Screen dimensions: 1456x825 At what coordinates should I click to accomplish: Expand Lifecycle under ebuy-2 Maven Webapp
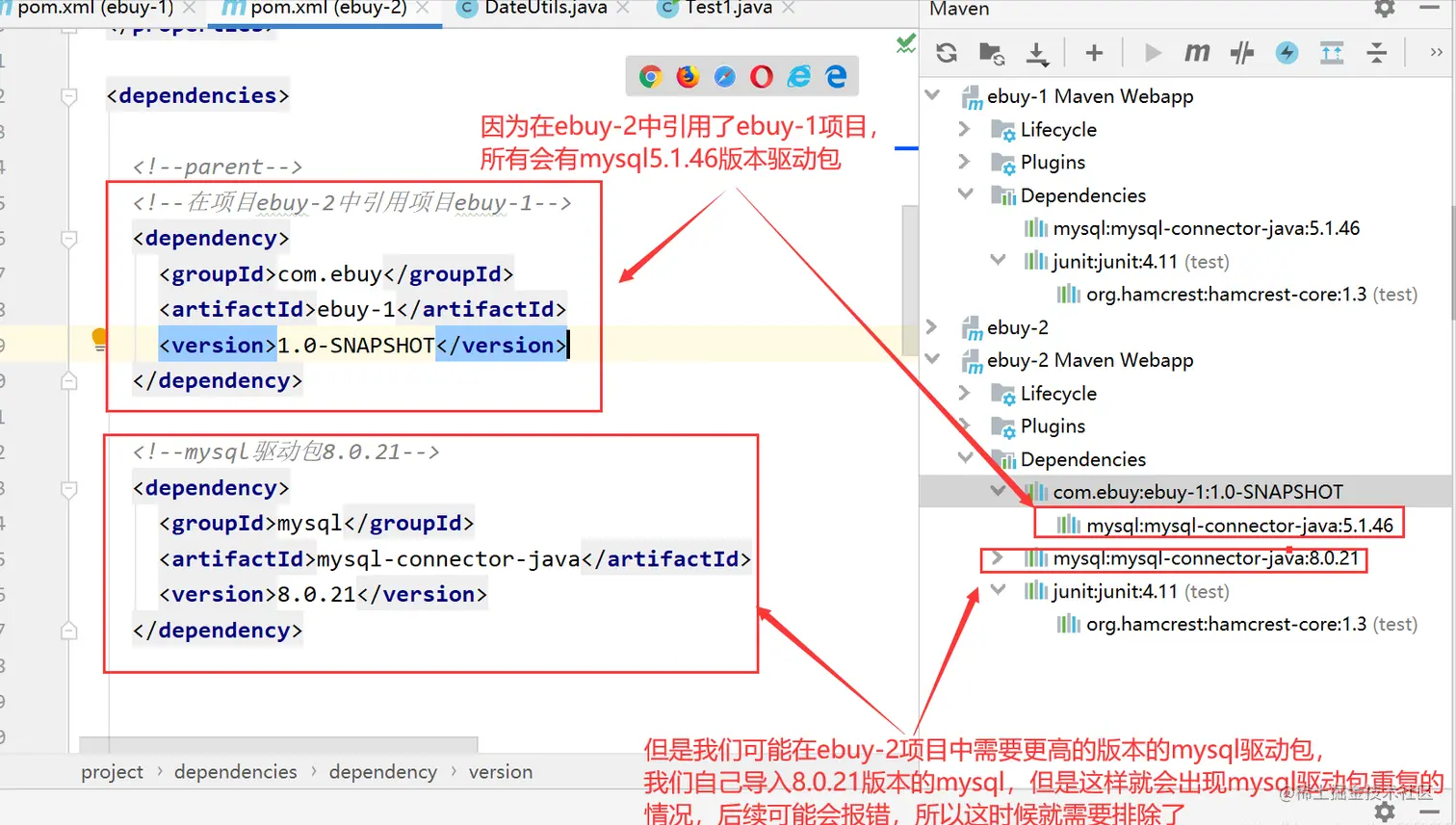click(965, 393)
